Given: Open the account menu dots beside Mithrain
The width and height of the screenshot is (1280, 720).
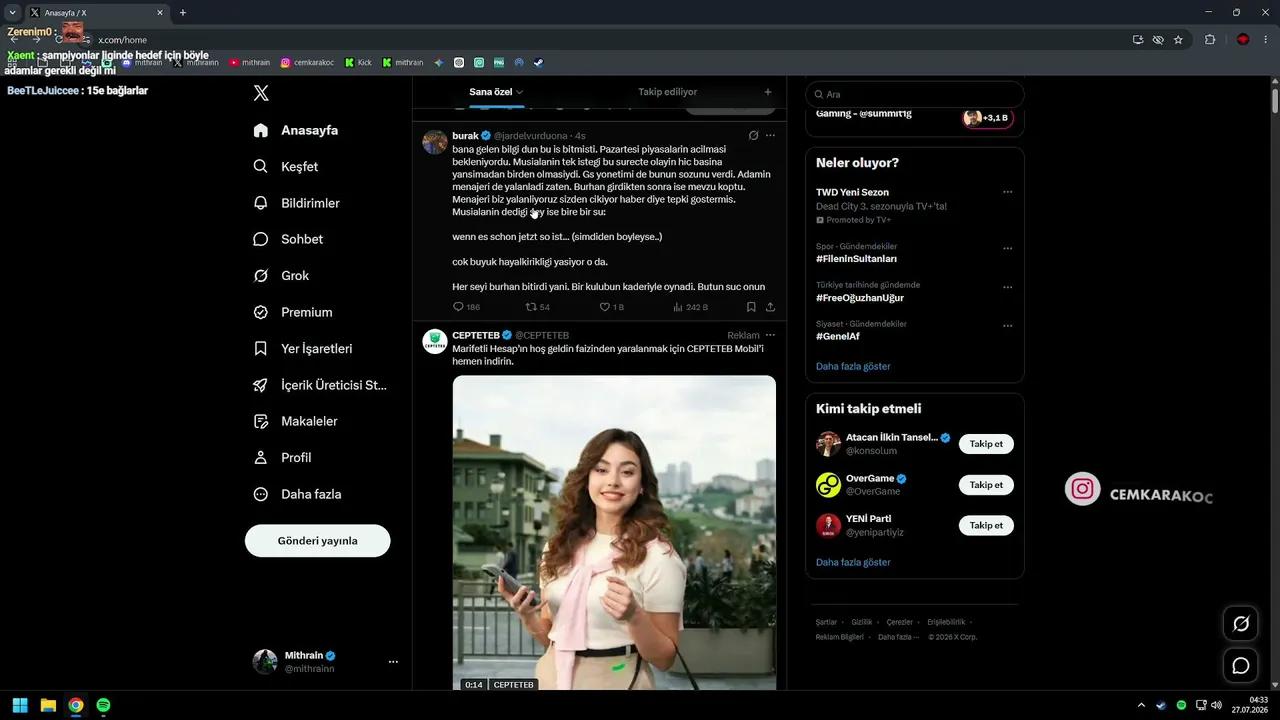Looking at the screenshot, I should [x=393, y=662].
